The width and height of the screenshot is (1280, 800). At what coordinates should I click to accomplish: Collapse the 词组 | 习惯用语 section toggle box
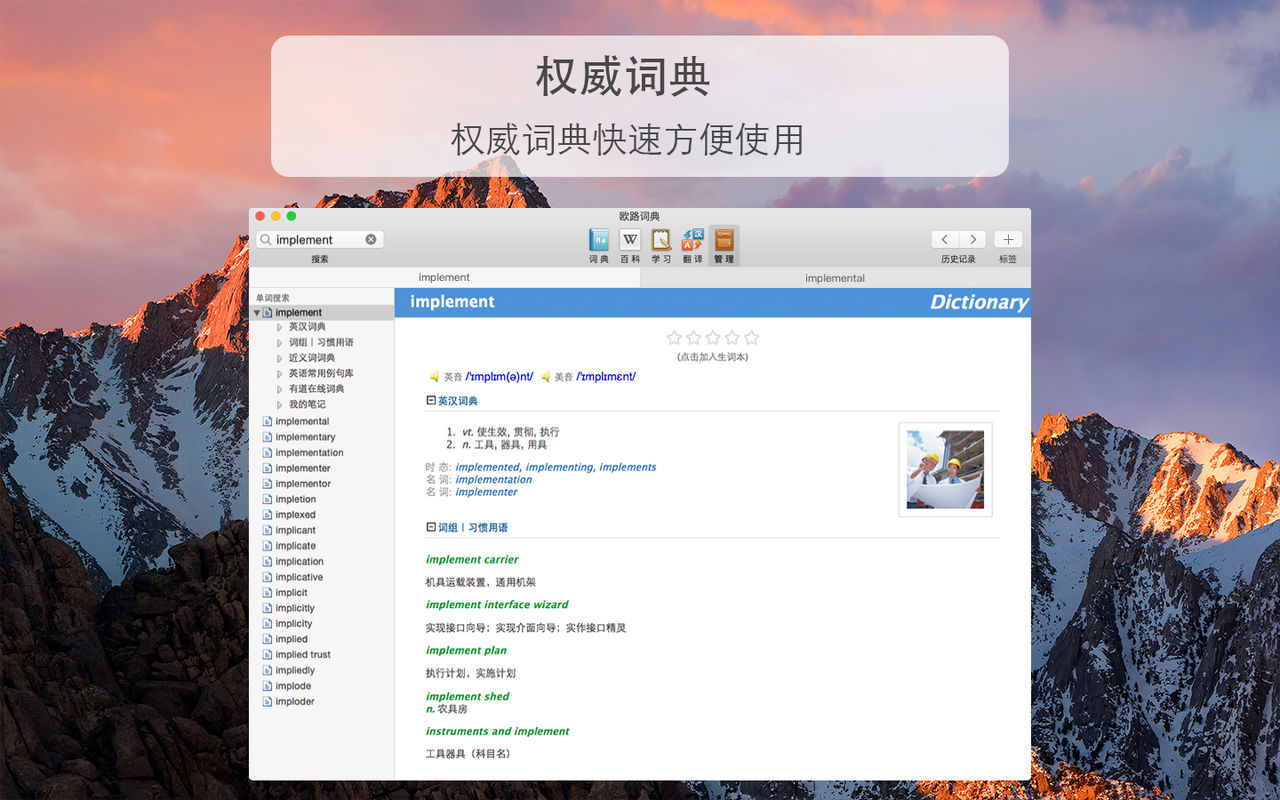coord(431,527)
